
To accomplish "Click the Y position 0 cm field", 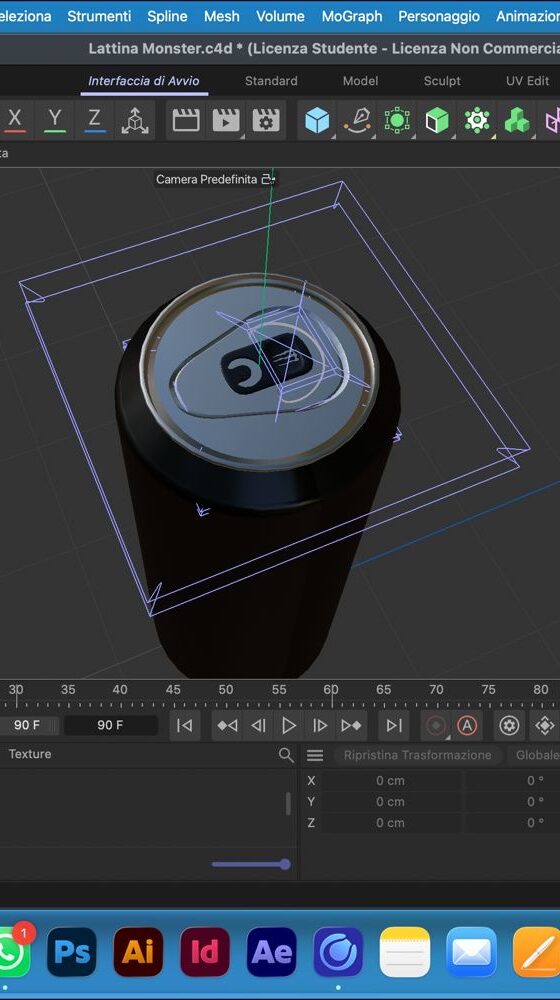I will [x=390, y=802].
